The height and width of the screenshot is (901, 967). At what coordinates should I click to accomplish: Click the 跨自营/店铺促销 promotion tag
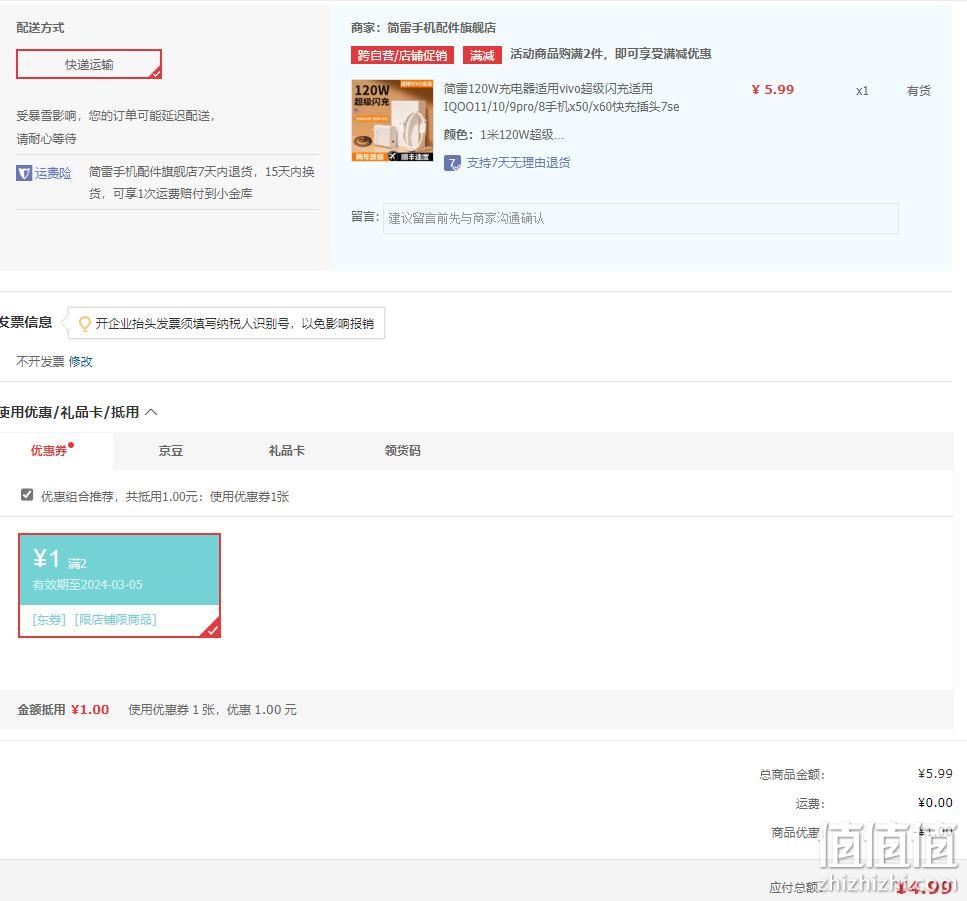[402, 56]
